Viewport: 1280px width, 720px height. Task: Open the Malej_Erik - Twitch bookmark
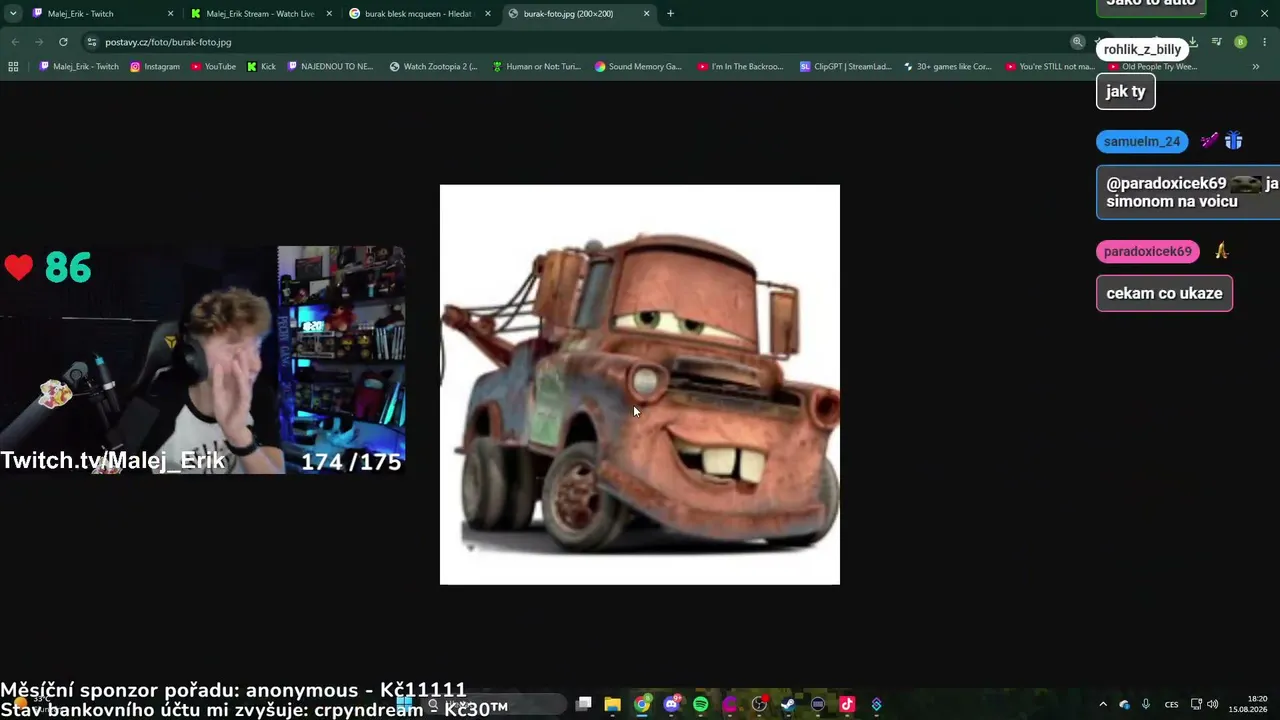[x=79, y=67]
